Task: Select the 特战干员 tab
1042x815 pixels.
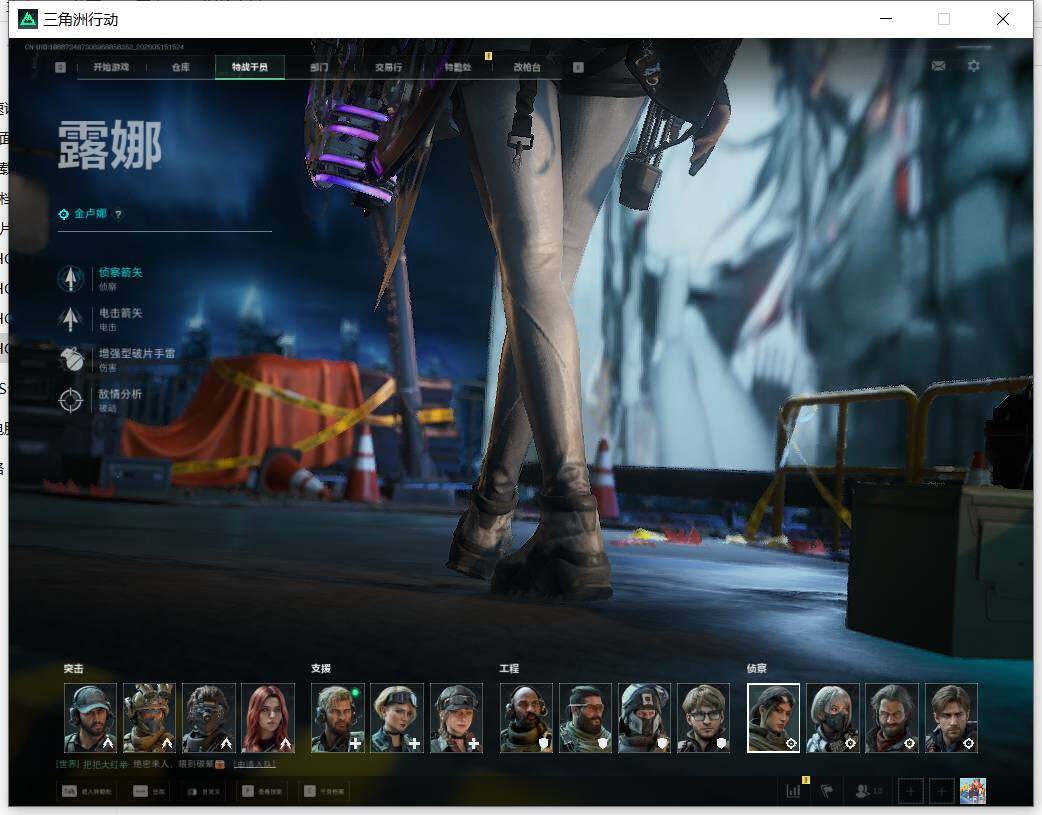Action: coord(250,67)
